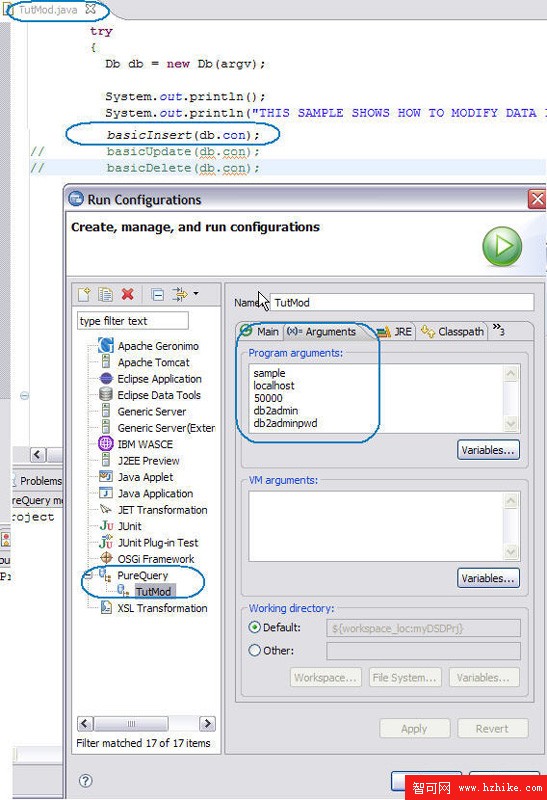Viewport: 547px width, 800px height.
Task: Click the configuration list horizontal scrollbar thumb
Action: [131, 723]
